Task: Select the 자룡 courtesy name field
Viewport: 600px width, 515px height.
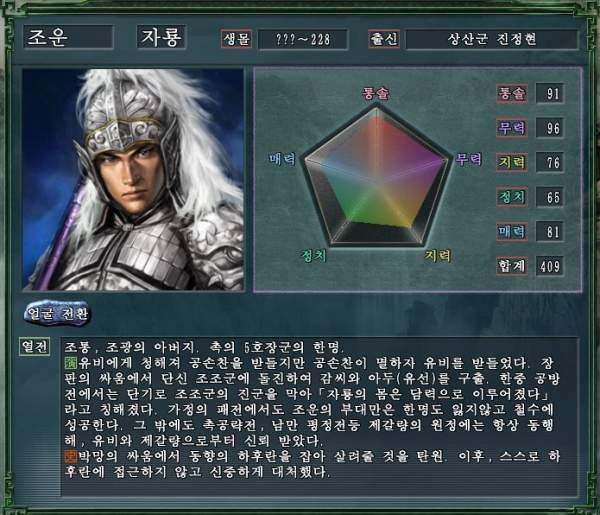Action: click(161, 37)
